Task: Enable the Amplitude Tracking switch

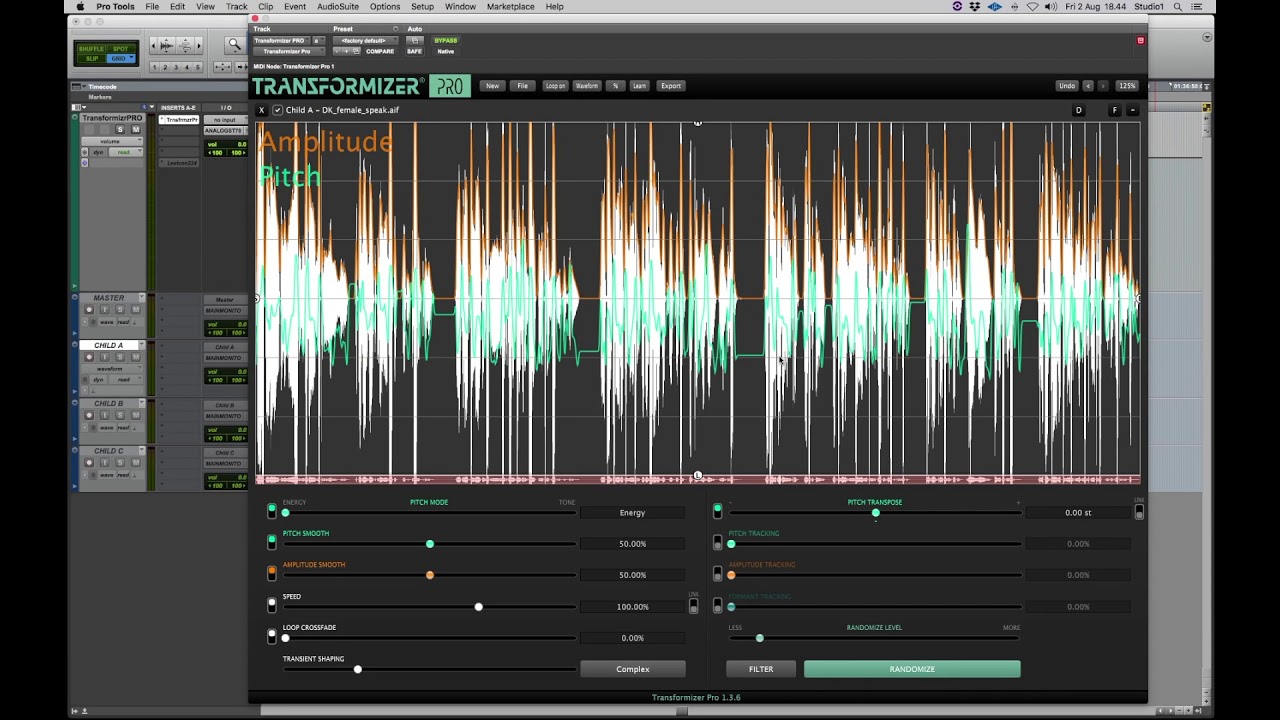Action: pos(717,573)
